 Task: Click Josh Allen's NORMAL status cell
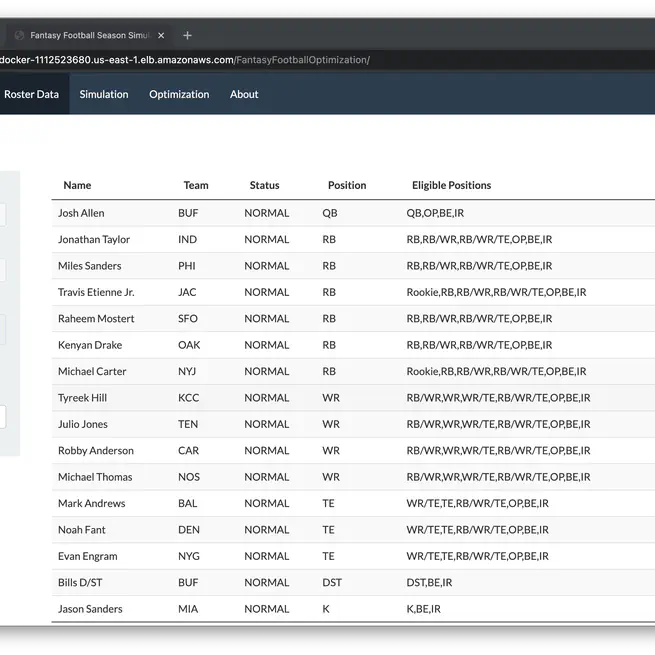(267, 213)
